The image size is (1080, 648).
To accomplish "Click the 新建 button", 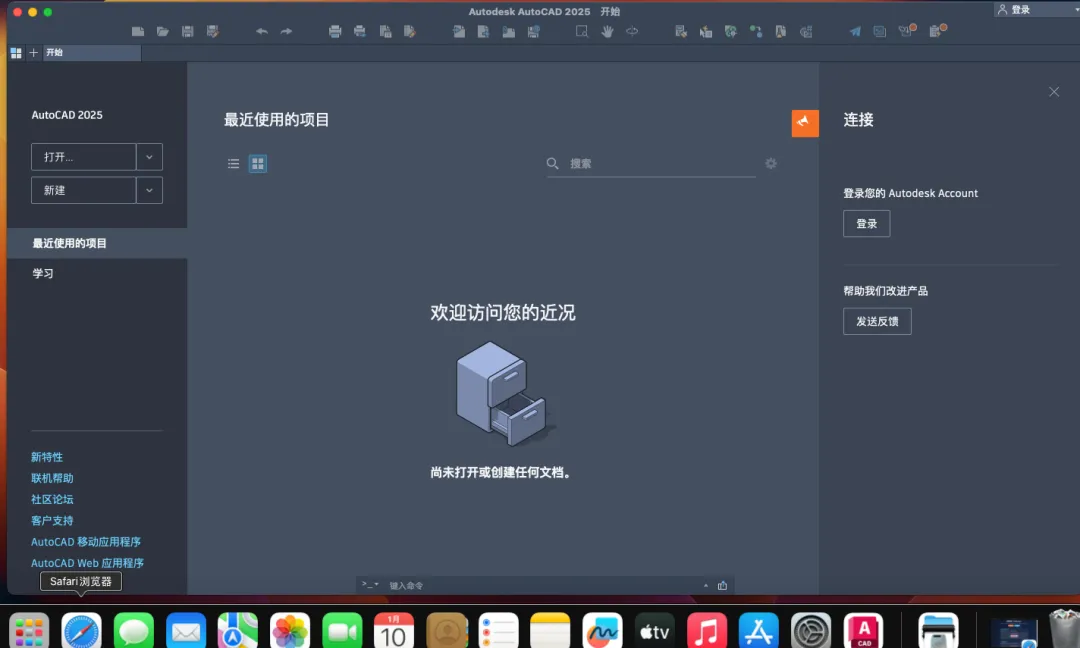I will pyautogui.click(x=83, y=190).
